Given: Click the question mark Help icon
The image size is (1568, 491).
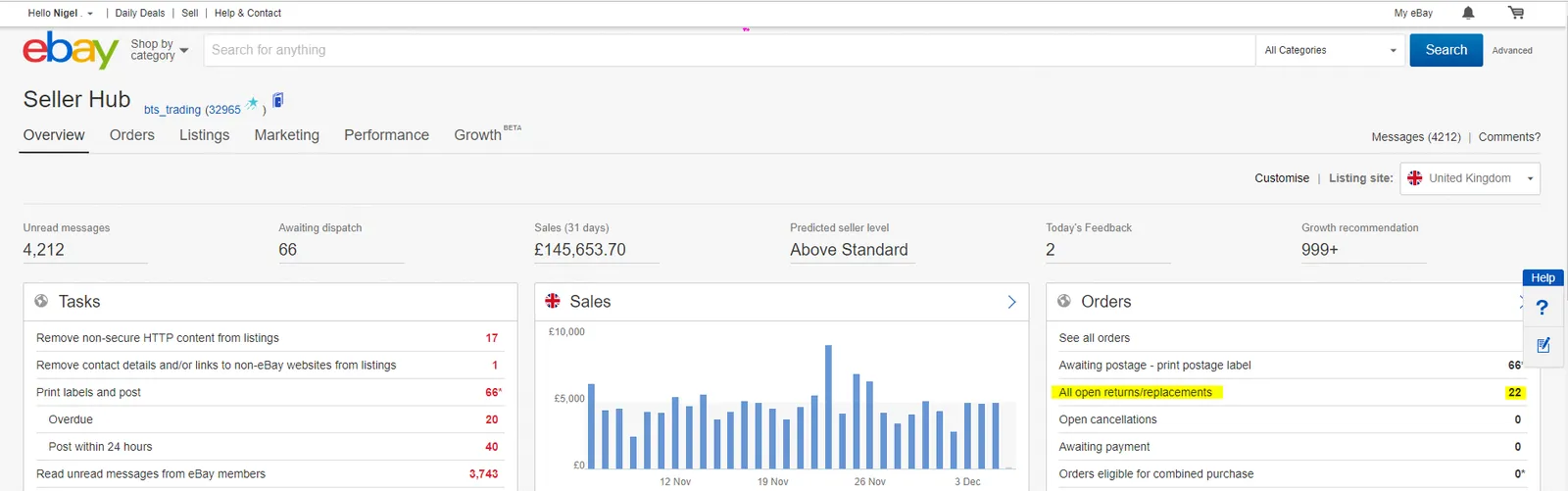Looking at the screenshot, I should tap(1543, 308).
